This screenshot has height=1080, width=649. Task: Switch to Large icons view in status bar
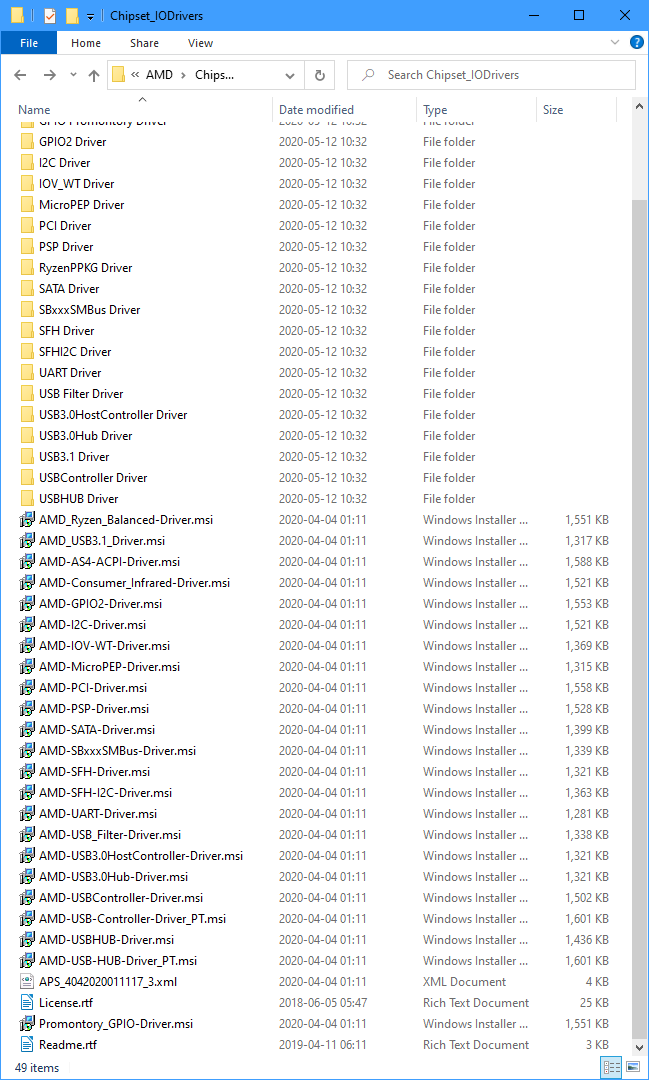[x=632, y=1068]
